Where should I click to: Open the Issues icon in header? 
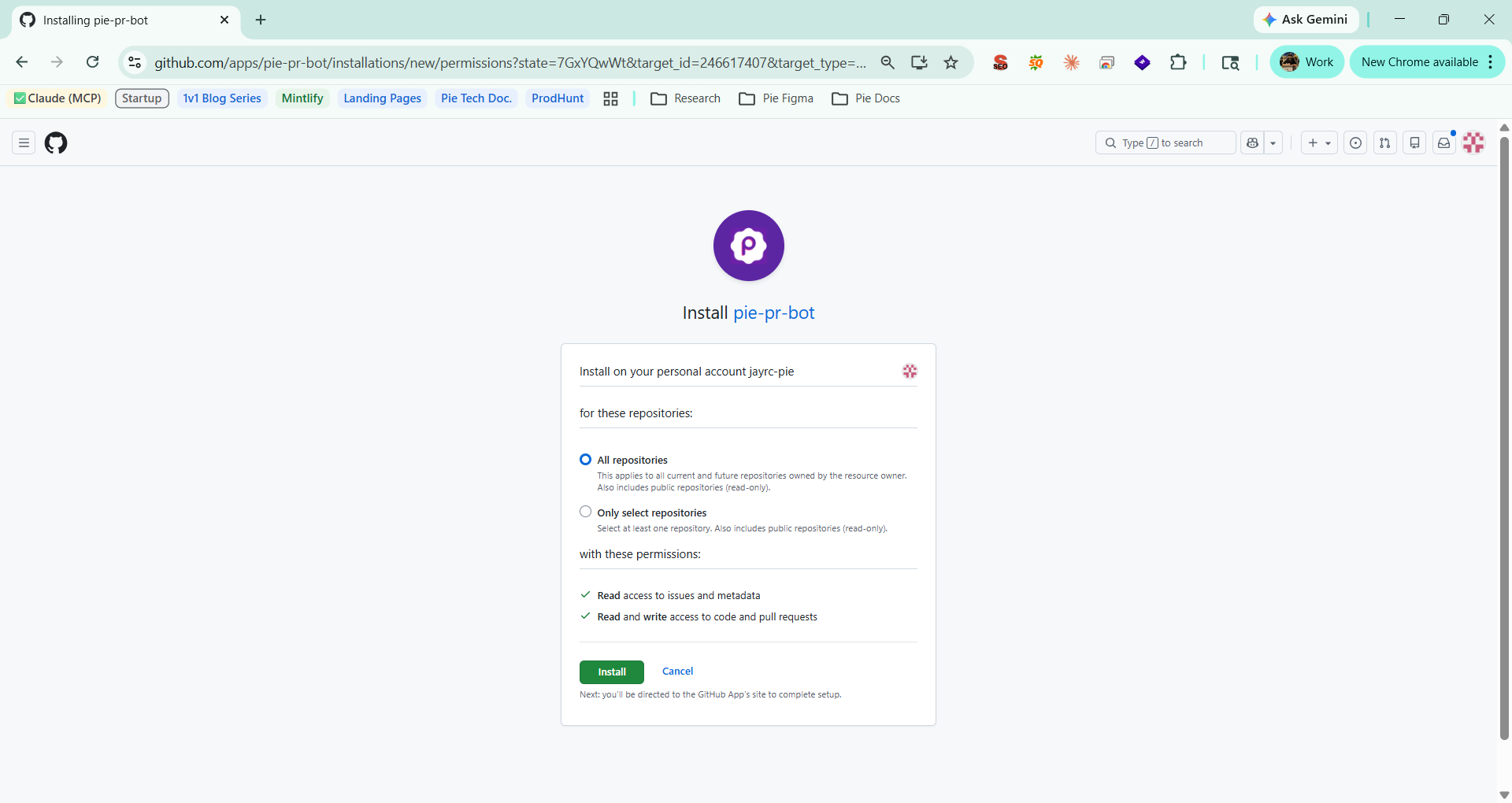[x=1355, y=143]
